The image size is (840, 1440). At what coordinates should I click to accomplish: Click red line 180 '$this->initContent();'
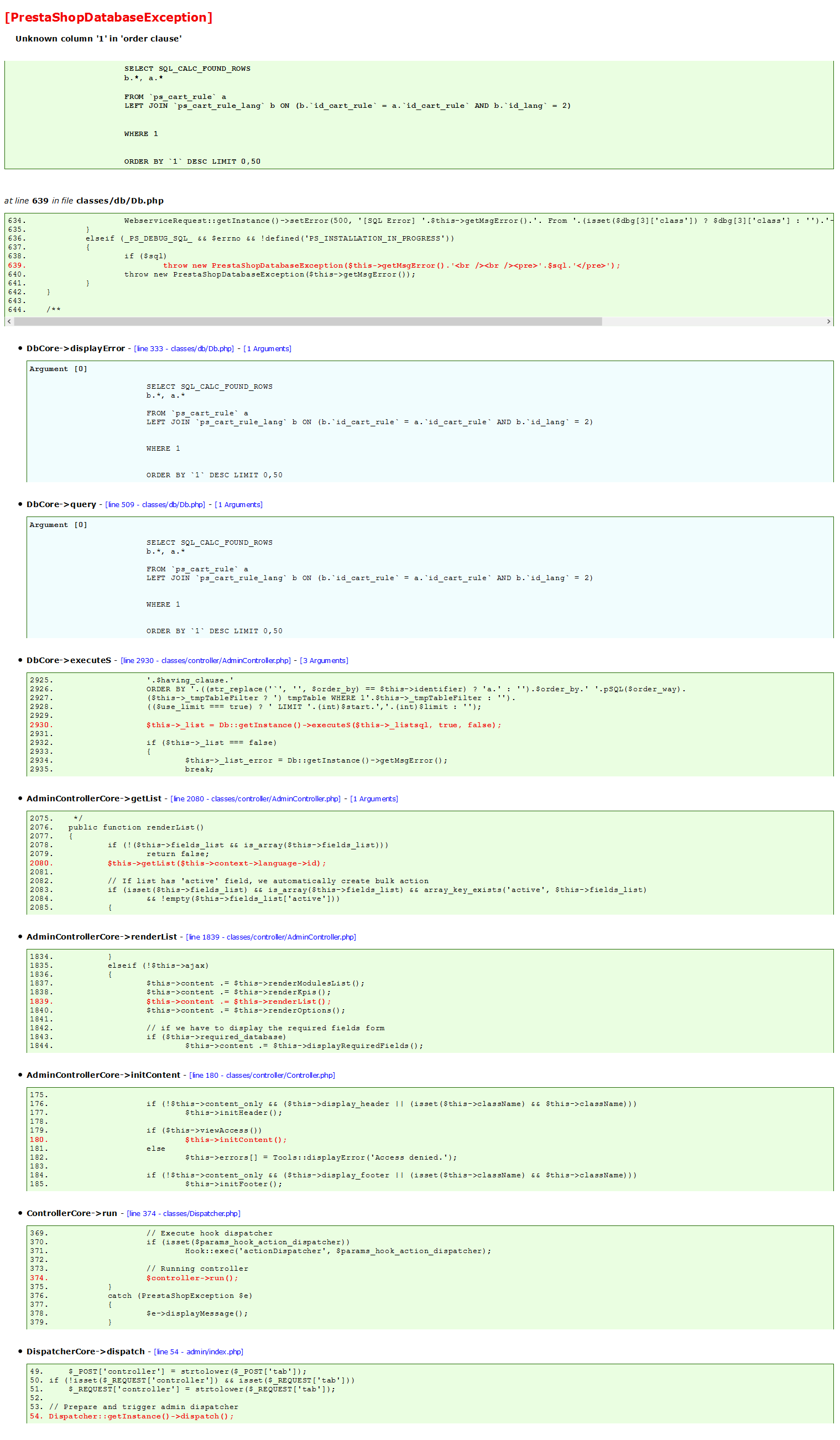click(236, 1140)
